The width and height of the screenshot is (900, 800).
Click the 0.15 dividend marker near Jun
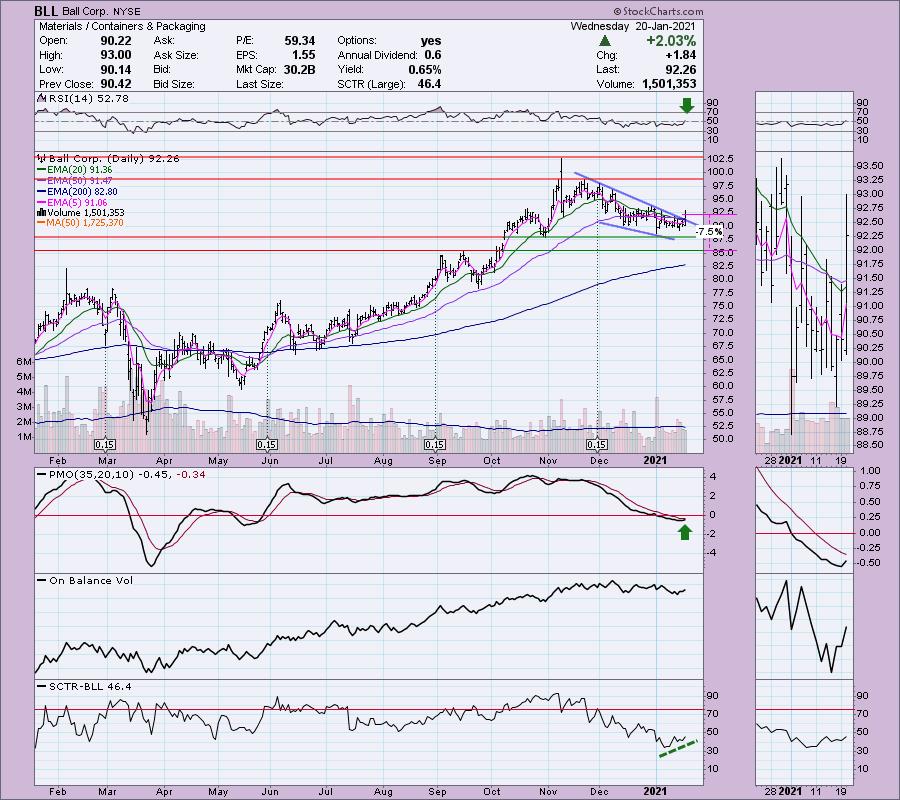click(267, 445)
